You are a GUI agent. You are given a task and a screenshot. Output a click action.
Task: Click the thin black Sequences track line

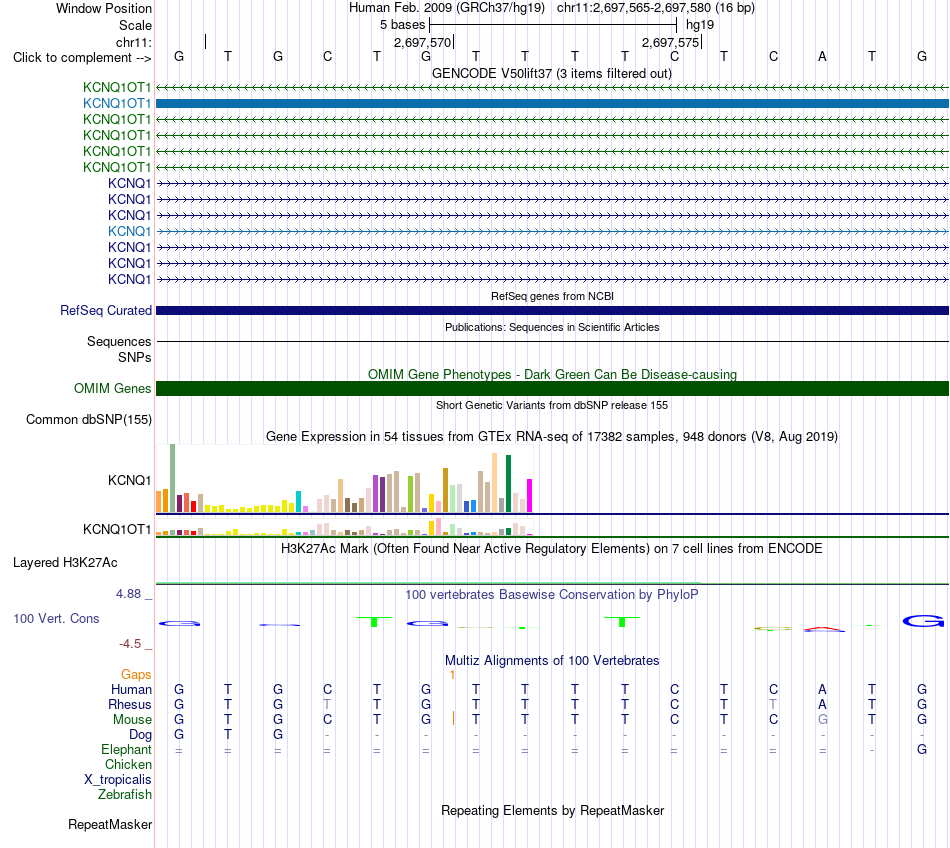[x=552, y=342]
